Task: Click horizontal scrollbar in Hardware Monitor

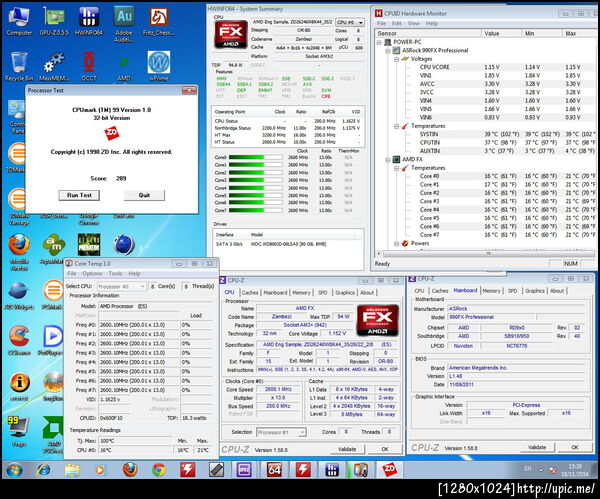Action: click(489, 253)
